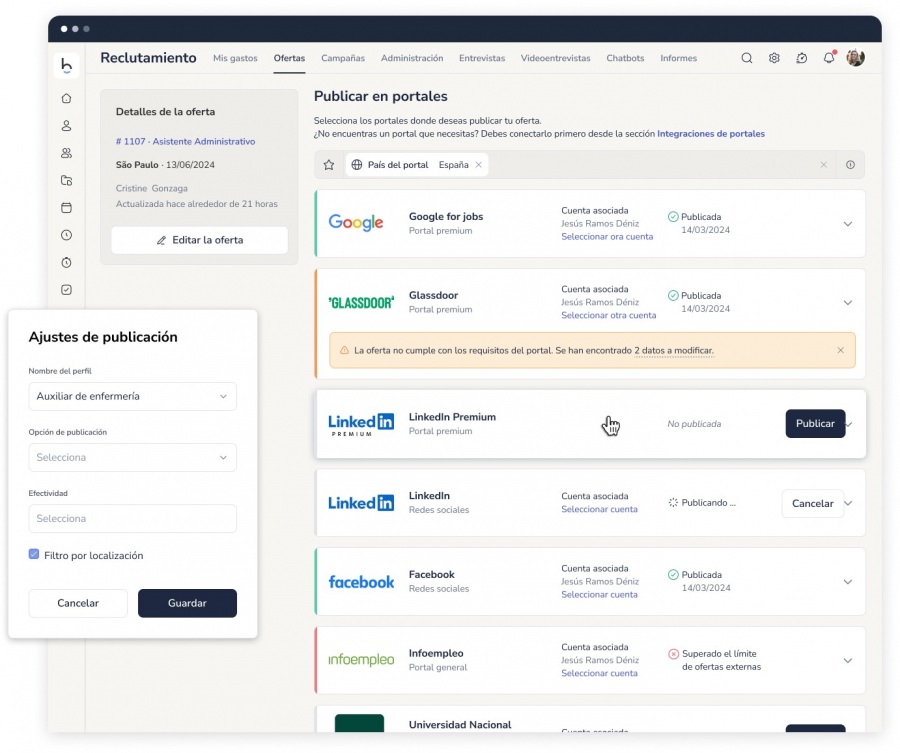Go to Campañas tab
The image size is (900, 753).
pyautogui.click(x=343, y=58)
